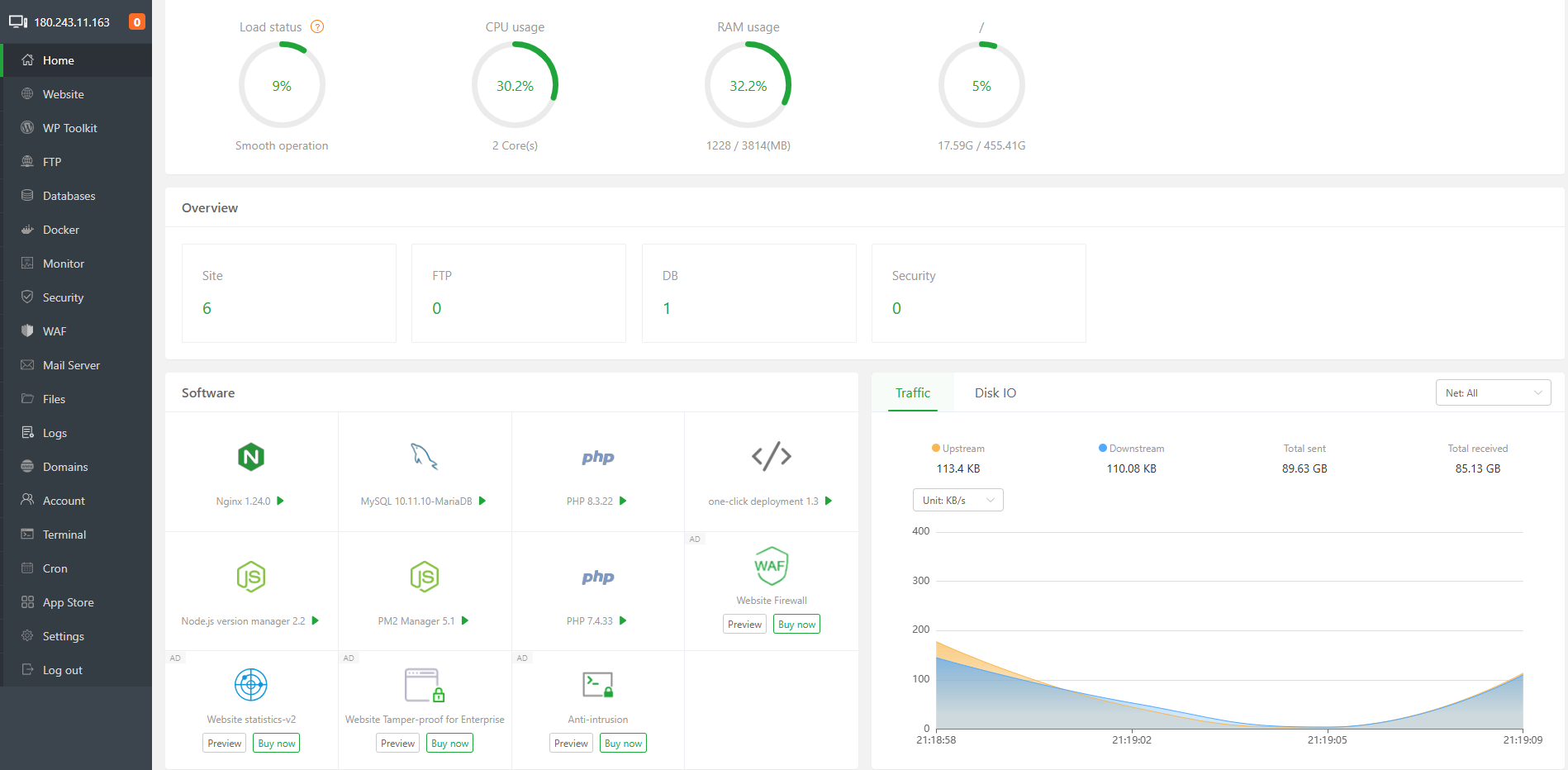Click the Anti-intrusion terminal lock icon
The image size is (1568, 770).
(597, 685)
